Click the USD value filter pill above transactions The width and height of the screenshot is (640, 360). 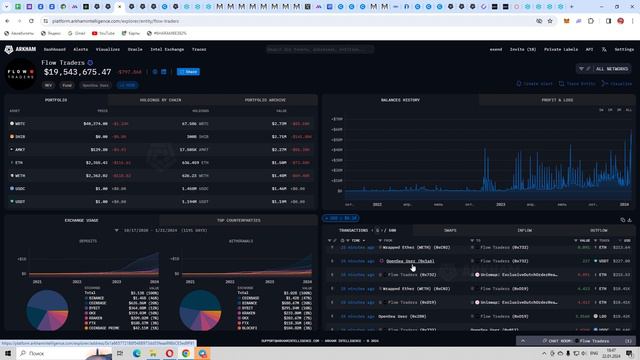pos(340,218)
